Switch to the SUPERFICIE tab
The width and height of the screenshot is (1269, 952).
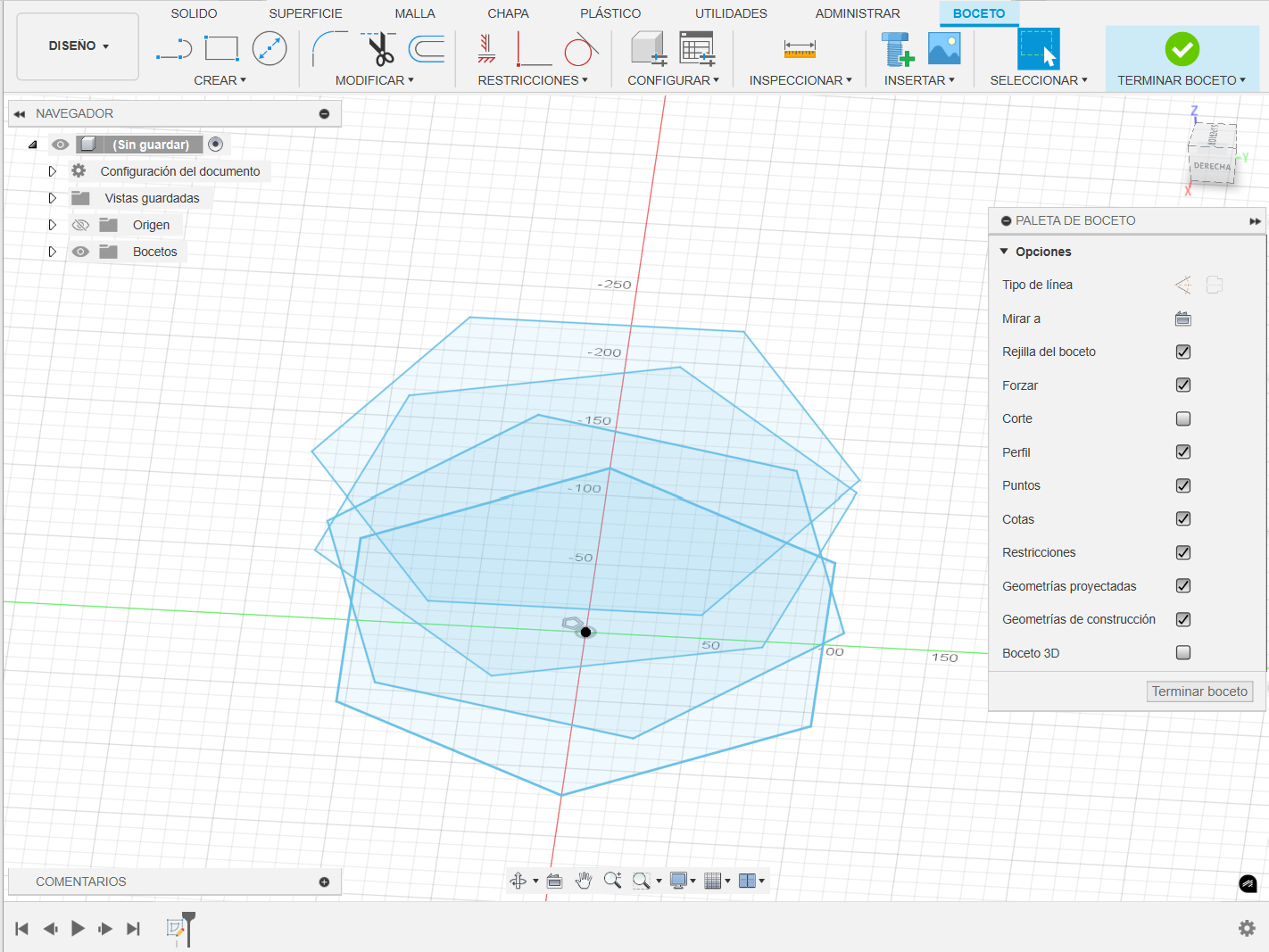click(305, 13)
